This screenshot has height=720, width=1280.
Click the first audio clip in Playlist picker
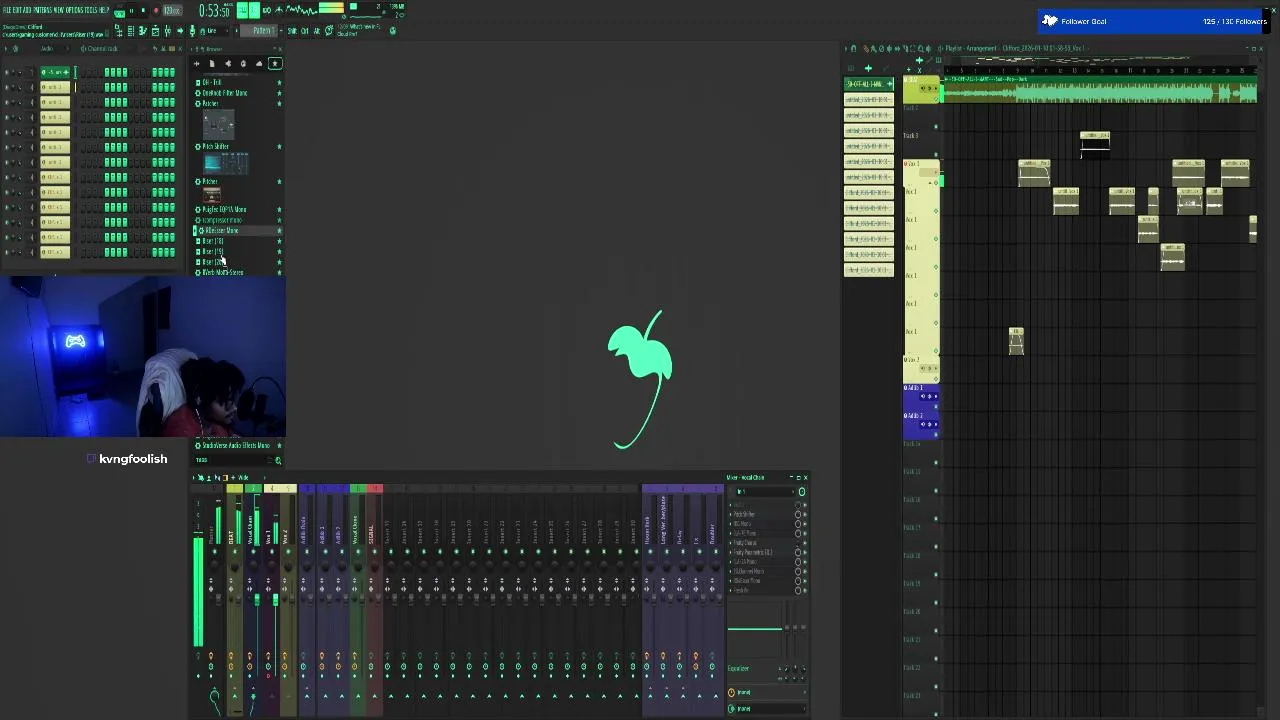[x=868, y=84]
